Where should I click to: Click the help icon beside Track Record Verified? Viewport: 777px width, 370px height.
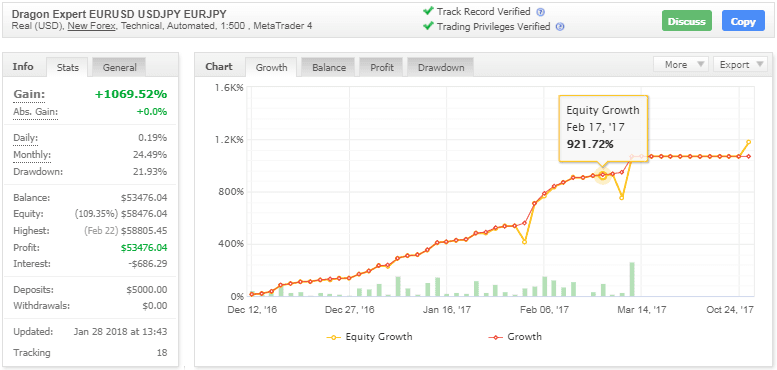[x=541, y=12]
